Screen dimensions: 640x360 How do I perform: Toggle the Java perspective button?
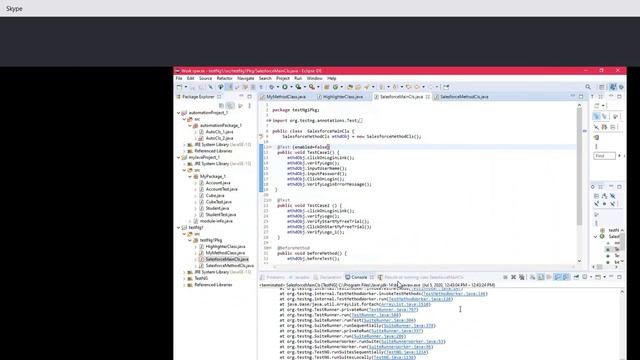tap(613, 87)
